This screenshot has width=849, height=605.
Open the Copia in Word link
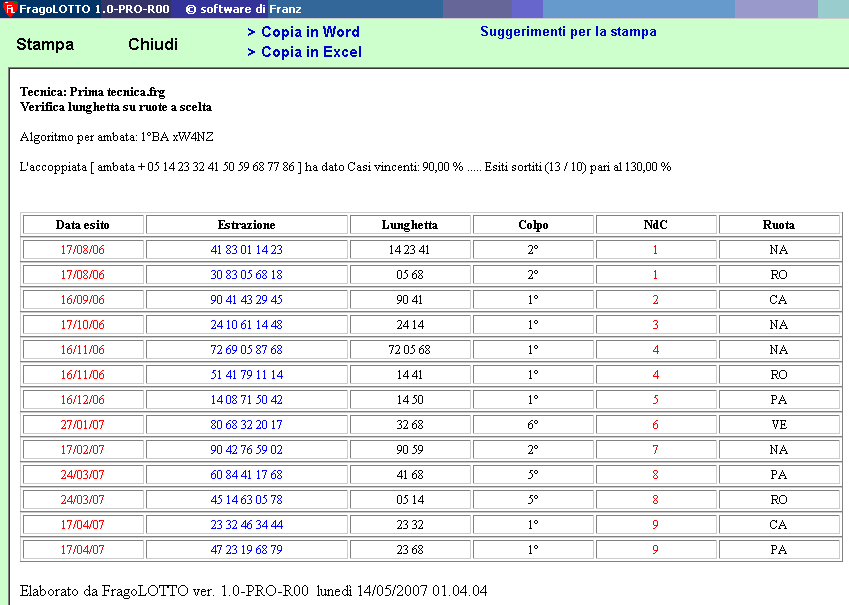[x=303, y=32]
